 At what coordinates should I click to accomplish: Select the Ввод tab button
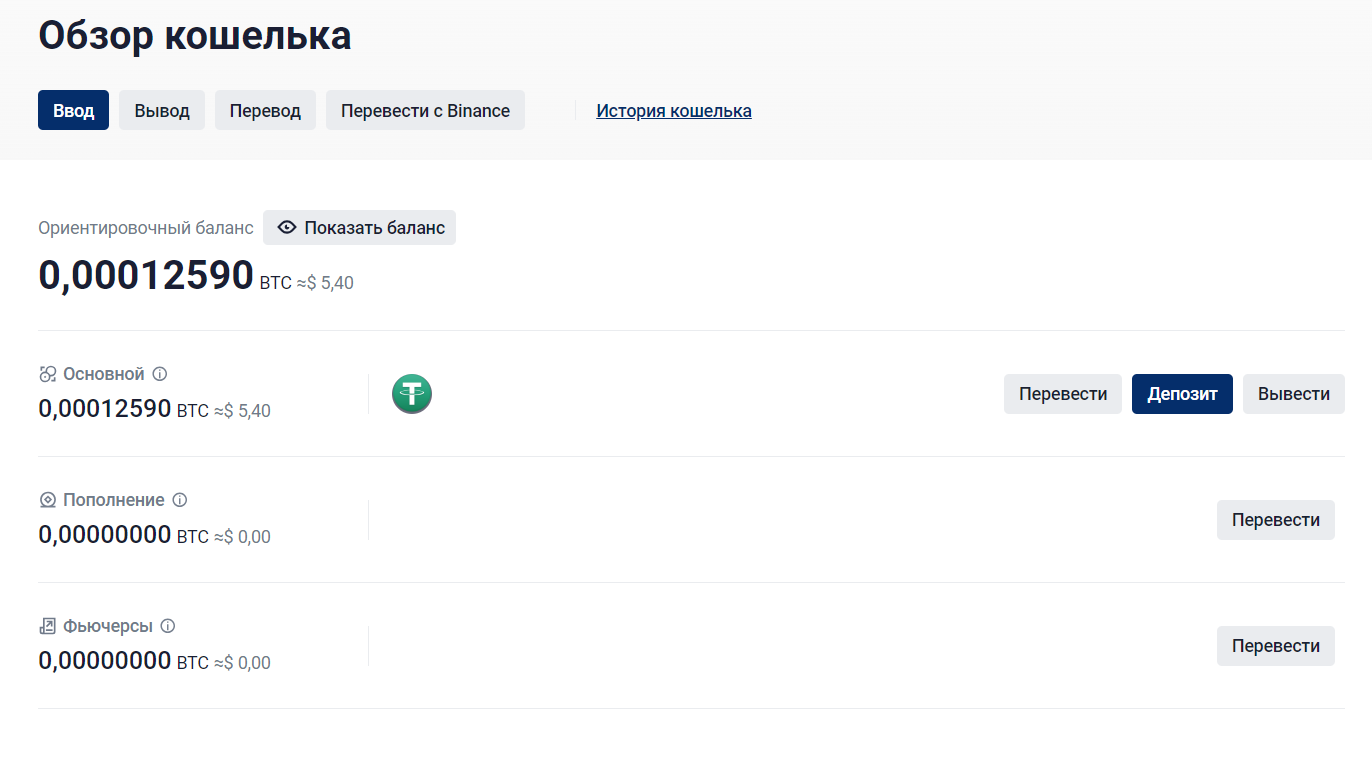point(73,110)
